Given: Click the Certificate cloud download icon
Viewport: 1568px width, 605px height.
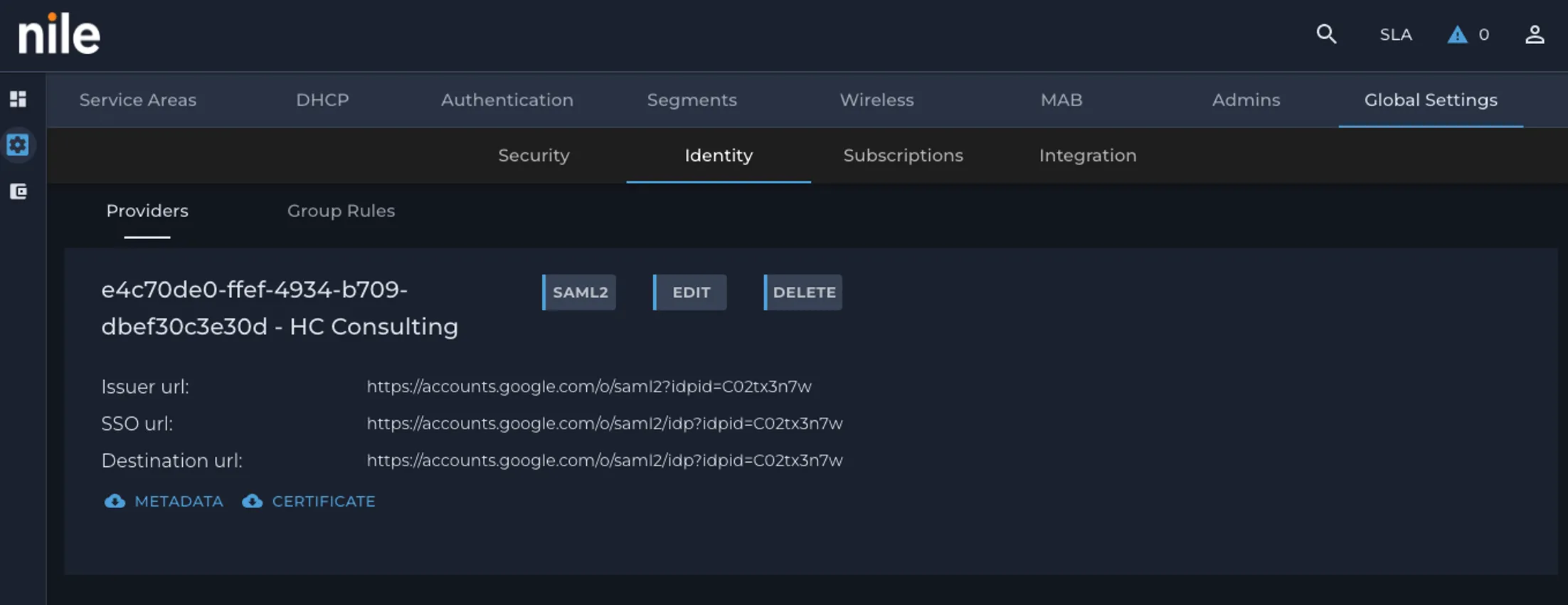Looking at the screenshot, I should 252,501.
